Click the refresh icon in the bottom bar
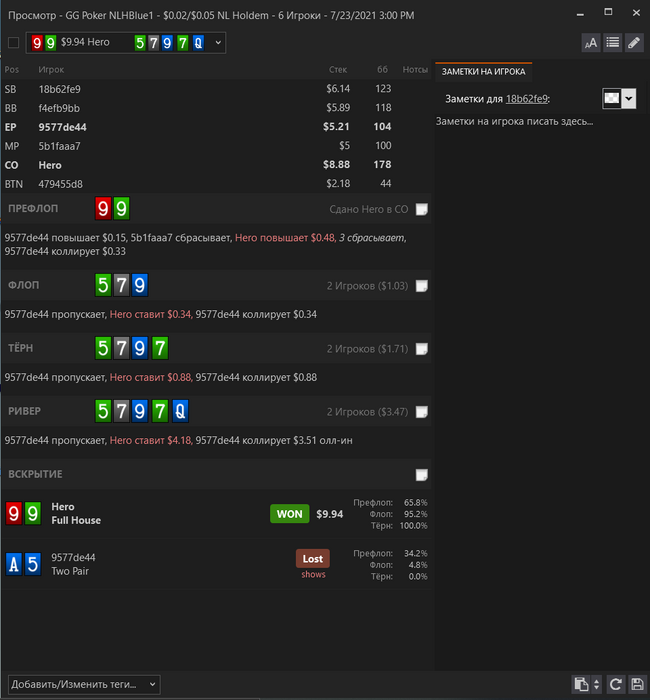650x700 pixels. [x=616, y=684]
